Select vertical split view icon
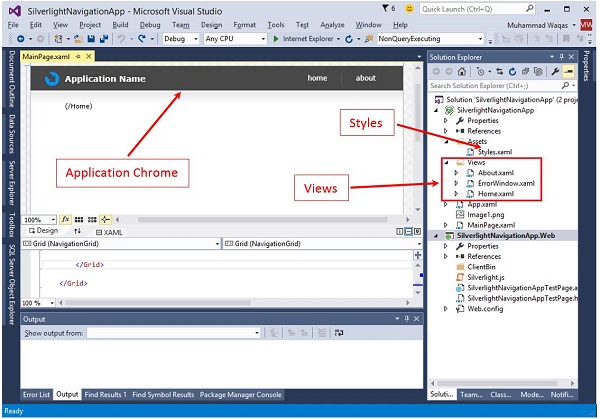The width and height of the screenshot is (600, 419). pyautogui.click(x=400, y=232)
